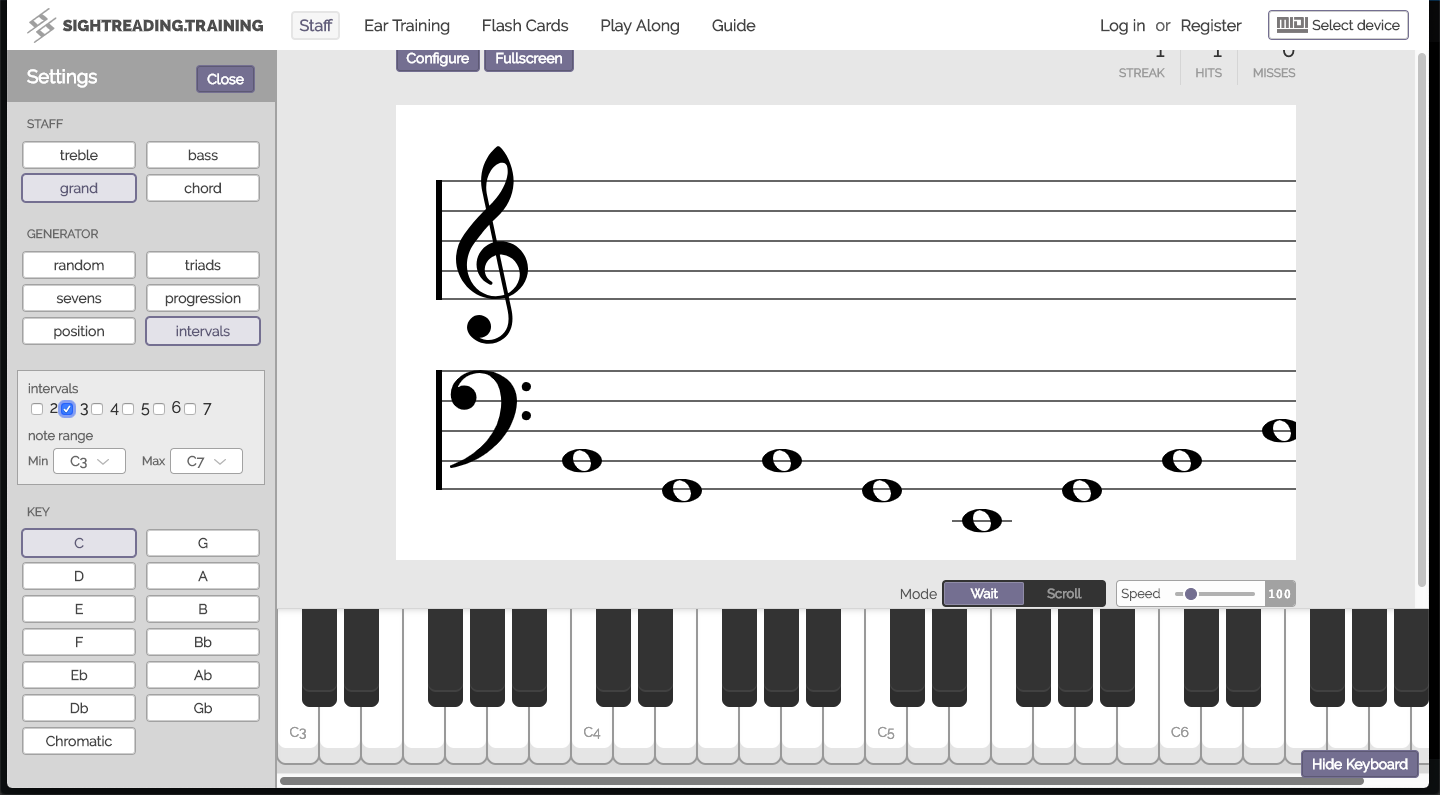Viewport: 1440px width, 795px height.
Task: Click the Configure button
Action: [x=437, y=59]
